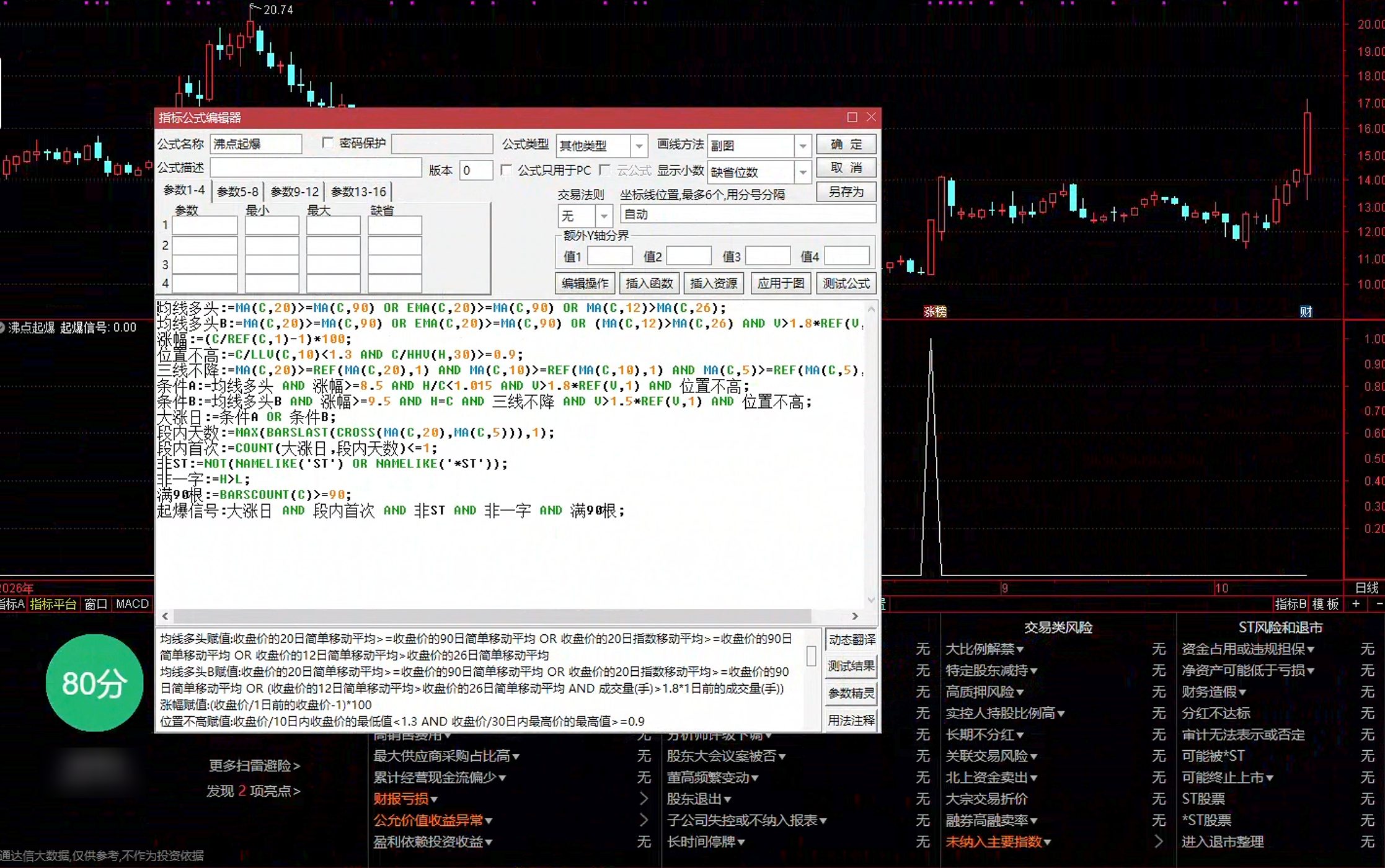Open the 交易法则 dropdown
Screen dimensions: 1385x868
603,216
